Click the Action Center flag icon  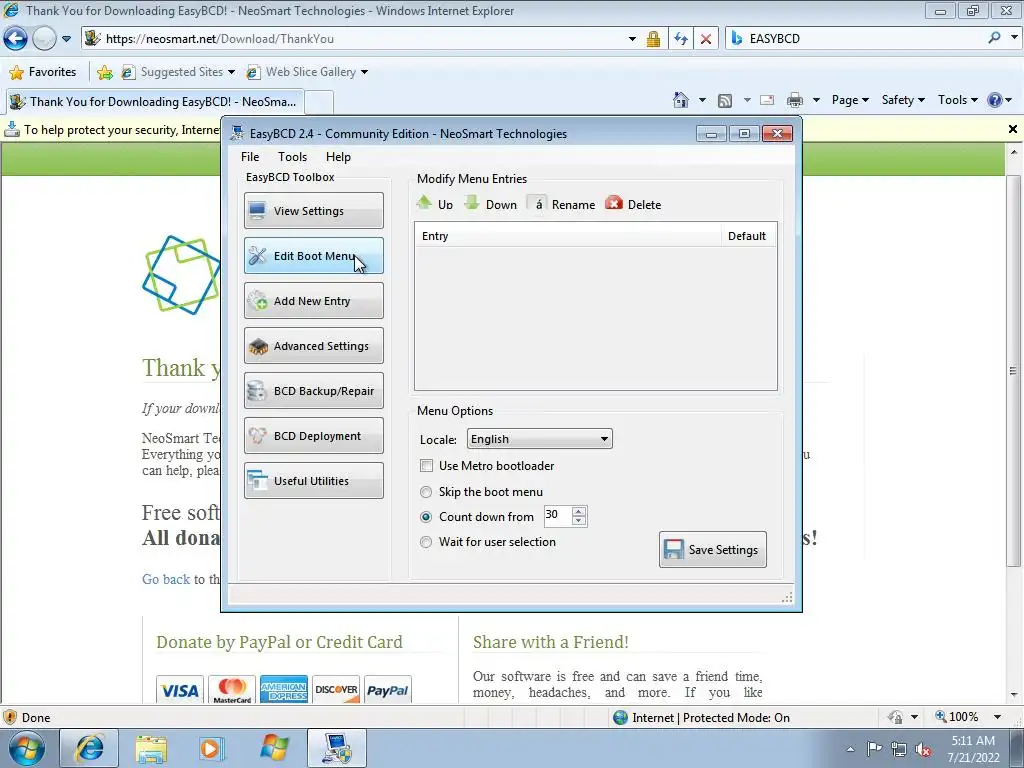[874, 749]
